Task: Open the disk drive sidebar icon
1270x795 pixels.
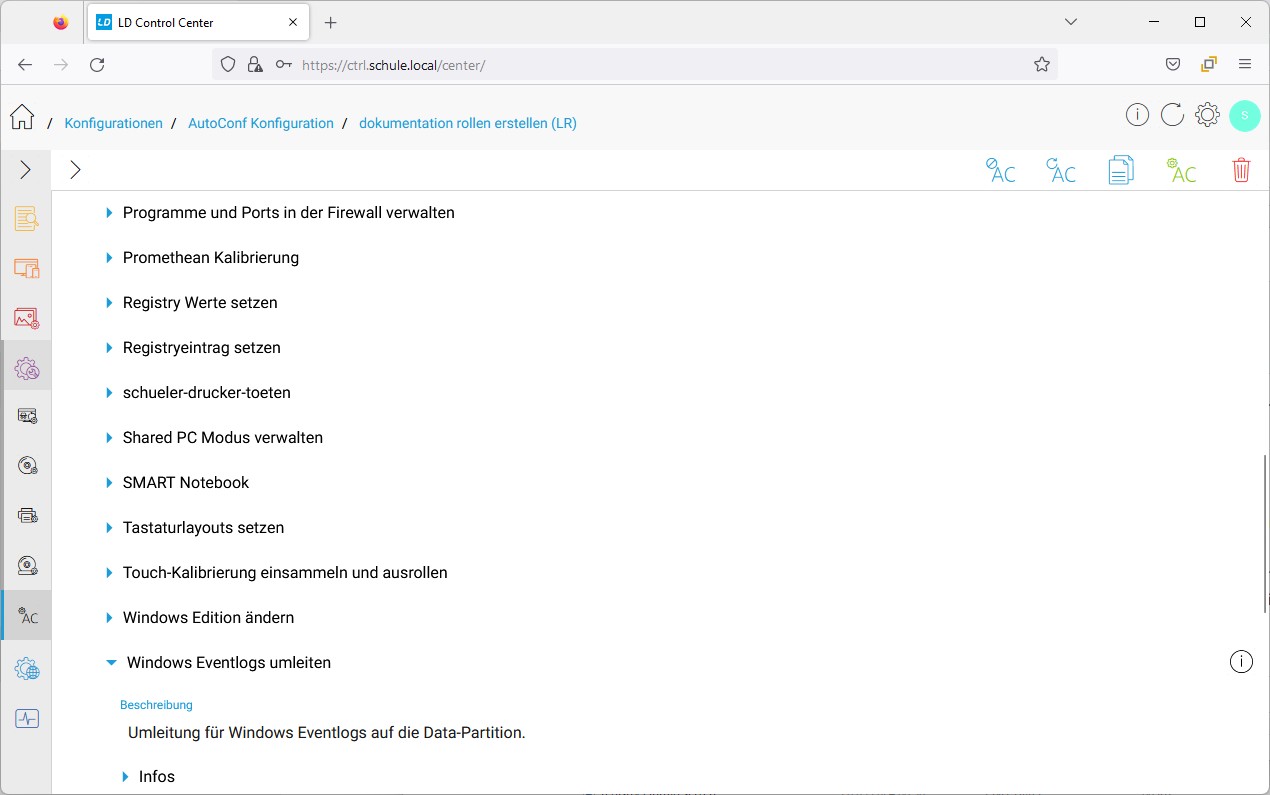Action: tap(27, 566)
